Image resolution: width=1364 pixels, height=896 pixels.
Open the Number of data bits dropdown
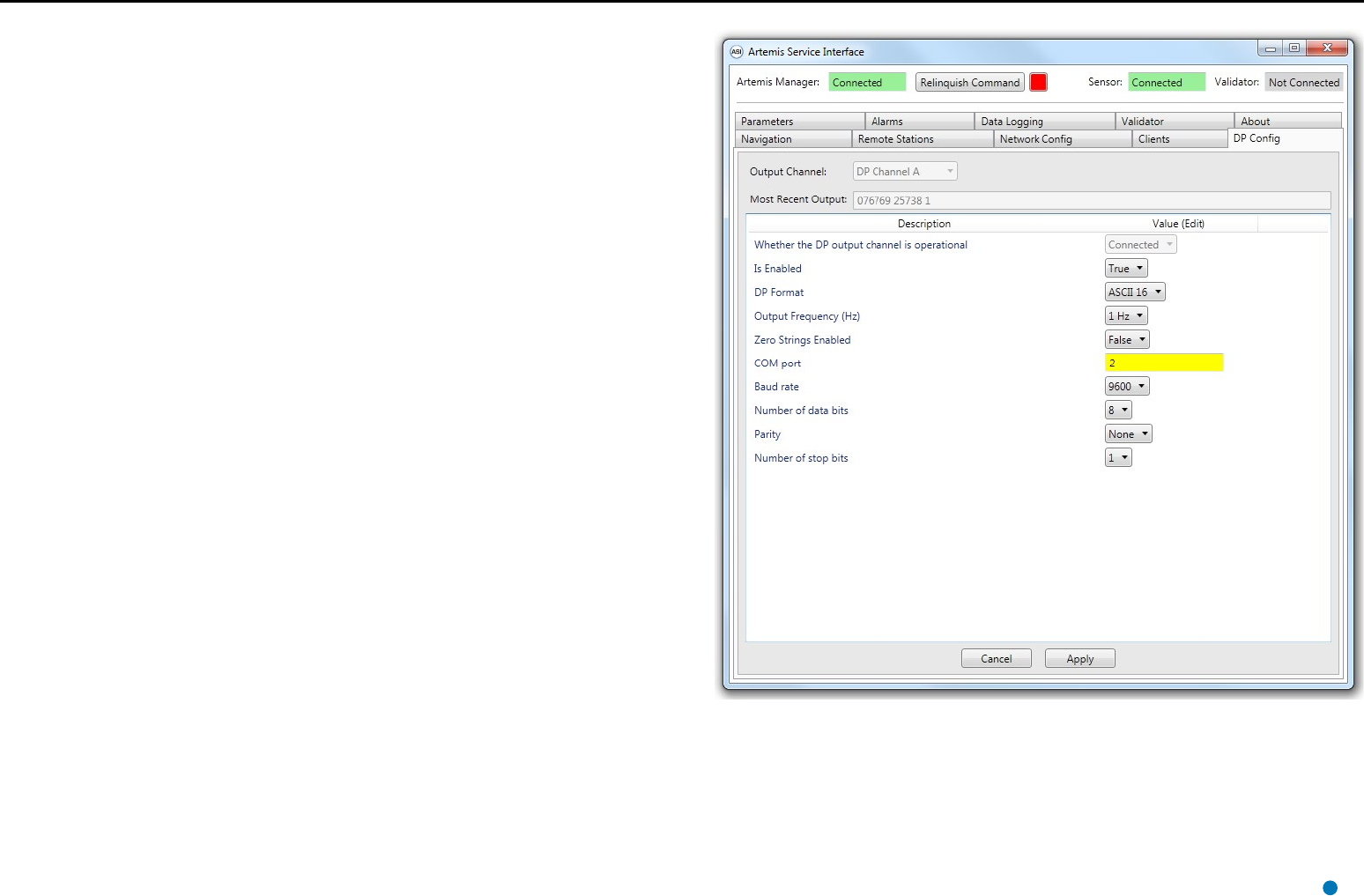1118,411
